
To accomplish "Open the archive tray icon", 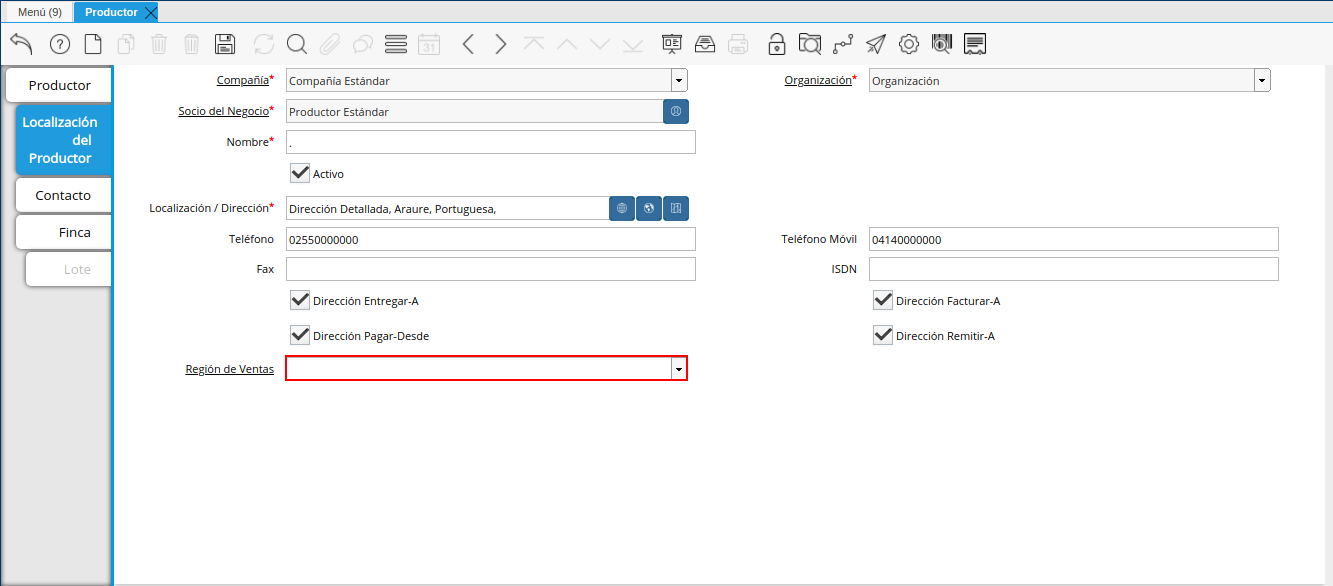I will (705, 44).
